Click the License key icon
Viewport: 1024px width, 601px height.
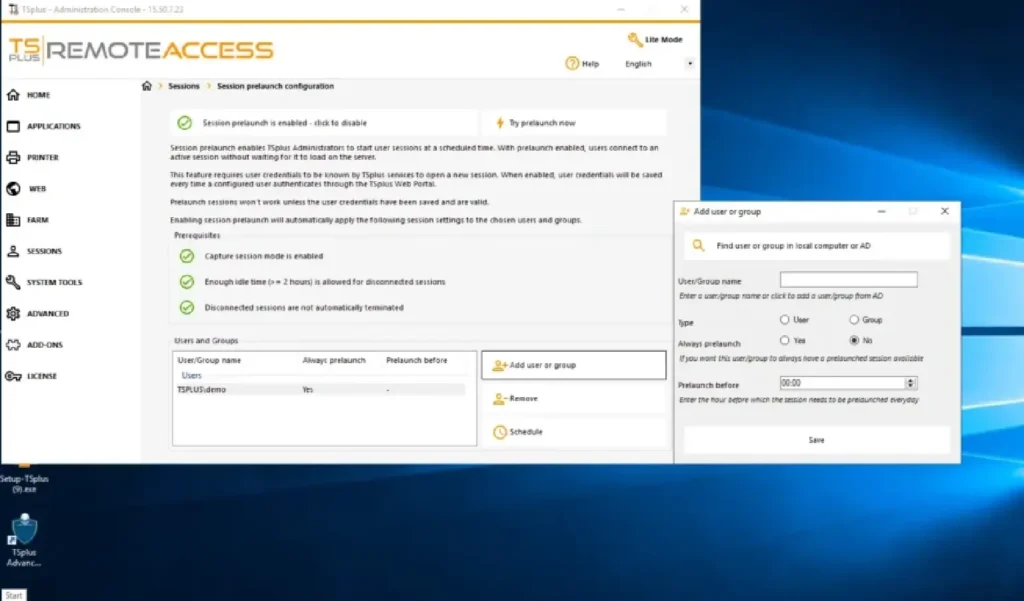(13, 377)
